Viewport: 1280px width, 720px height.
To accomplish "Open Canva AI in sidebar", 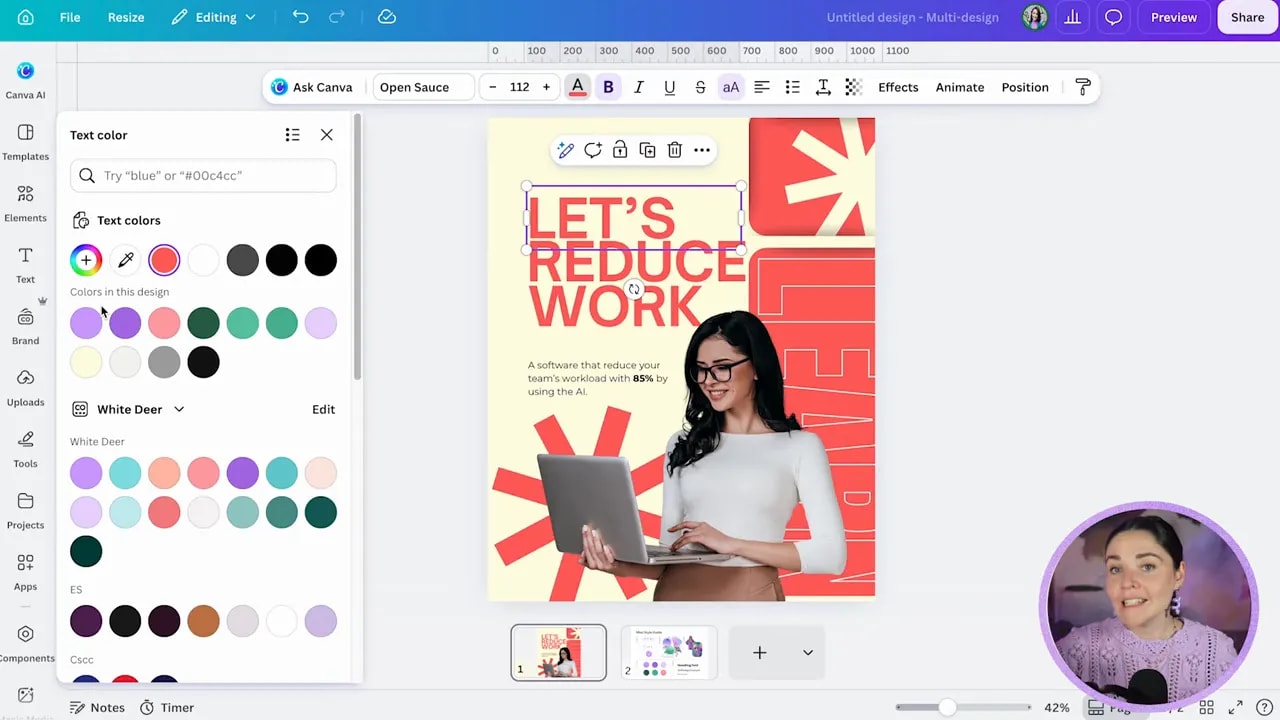I will tap(25, 80).
